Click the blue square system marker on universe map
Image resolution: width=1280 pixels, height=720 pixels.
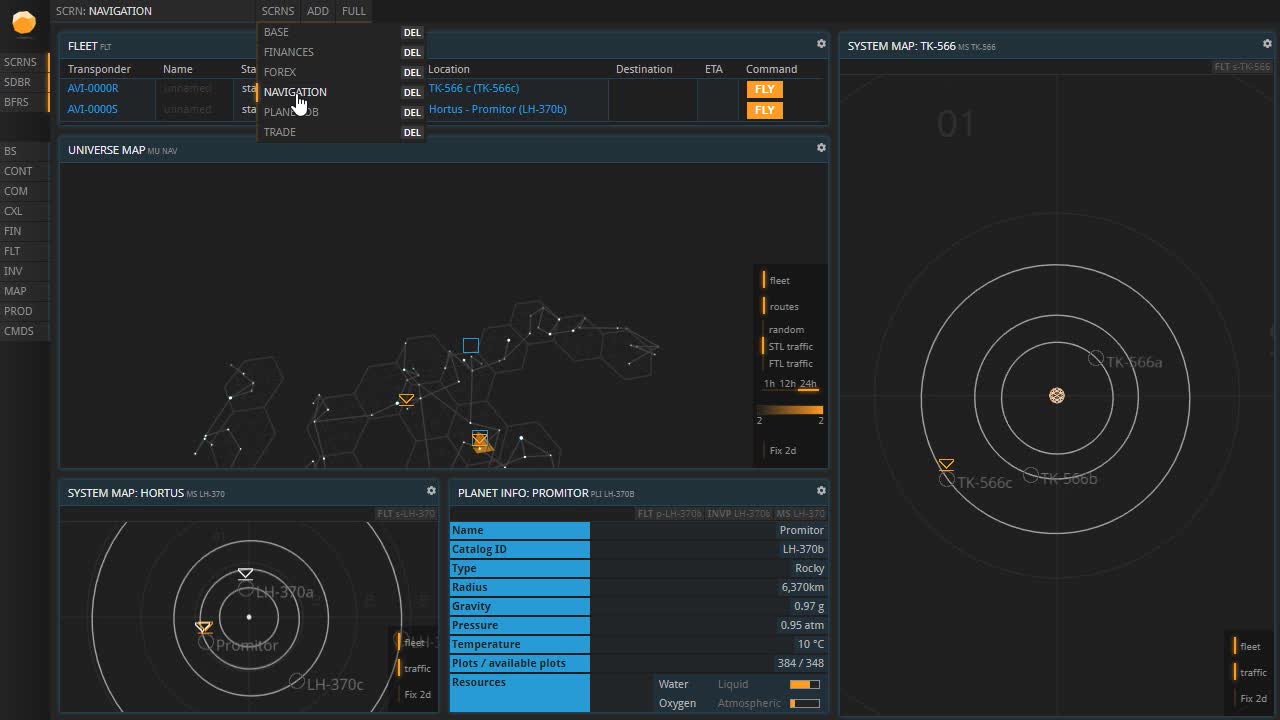tap(471, 345)
